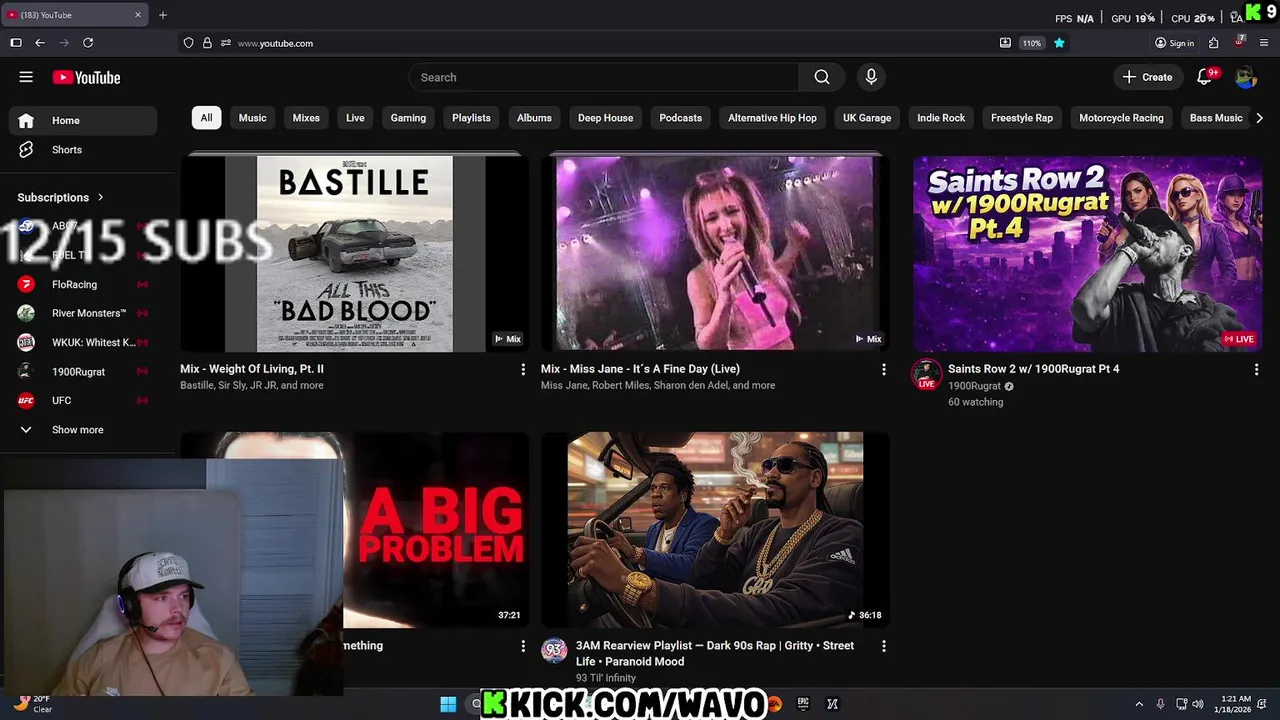Open the Saints Row 2 Pt.4 thumbnail

[x=1087, y=254]
